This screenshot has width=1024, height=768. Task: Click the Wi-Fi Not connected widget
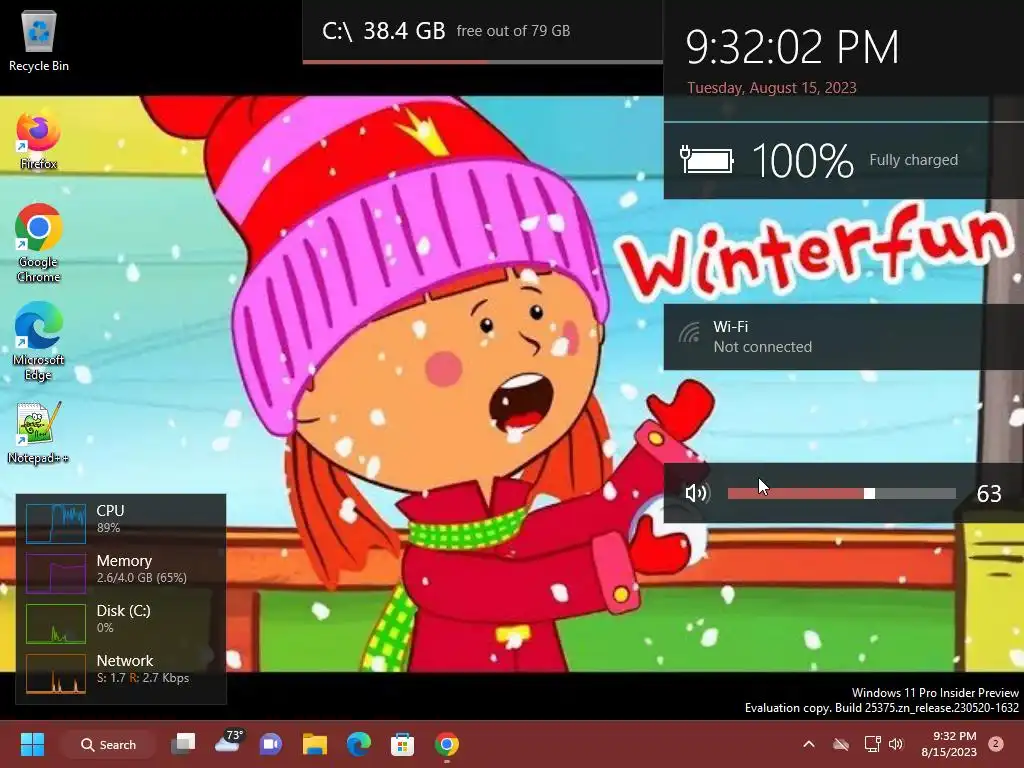click(x=844, y=337)
